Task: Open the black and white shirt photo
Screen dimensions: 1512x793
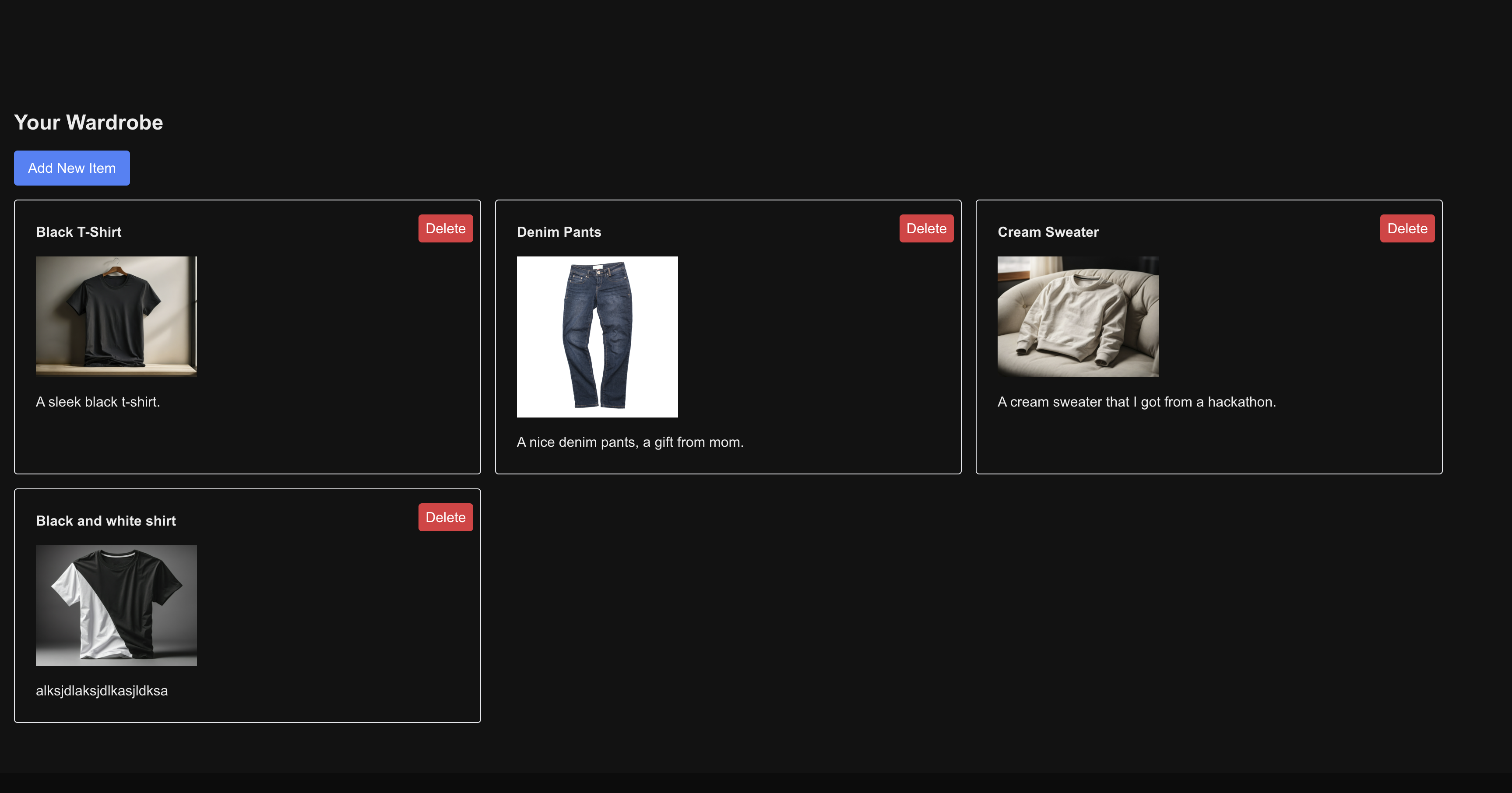Action: pyautogui.click(x=116, y=605)
